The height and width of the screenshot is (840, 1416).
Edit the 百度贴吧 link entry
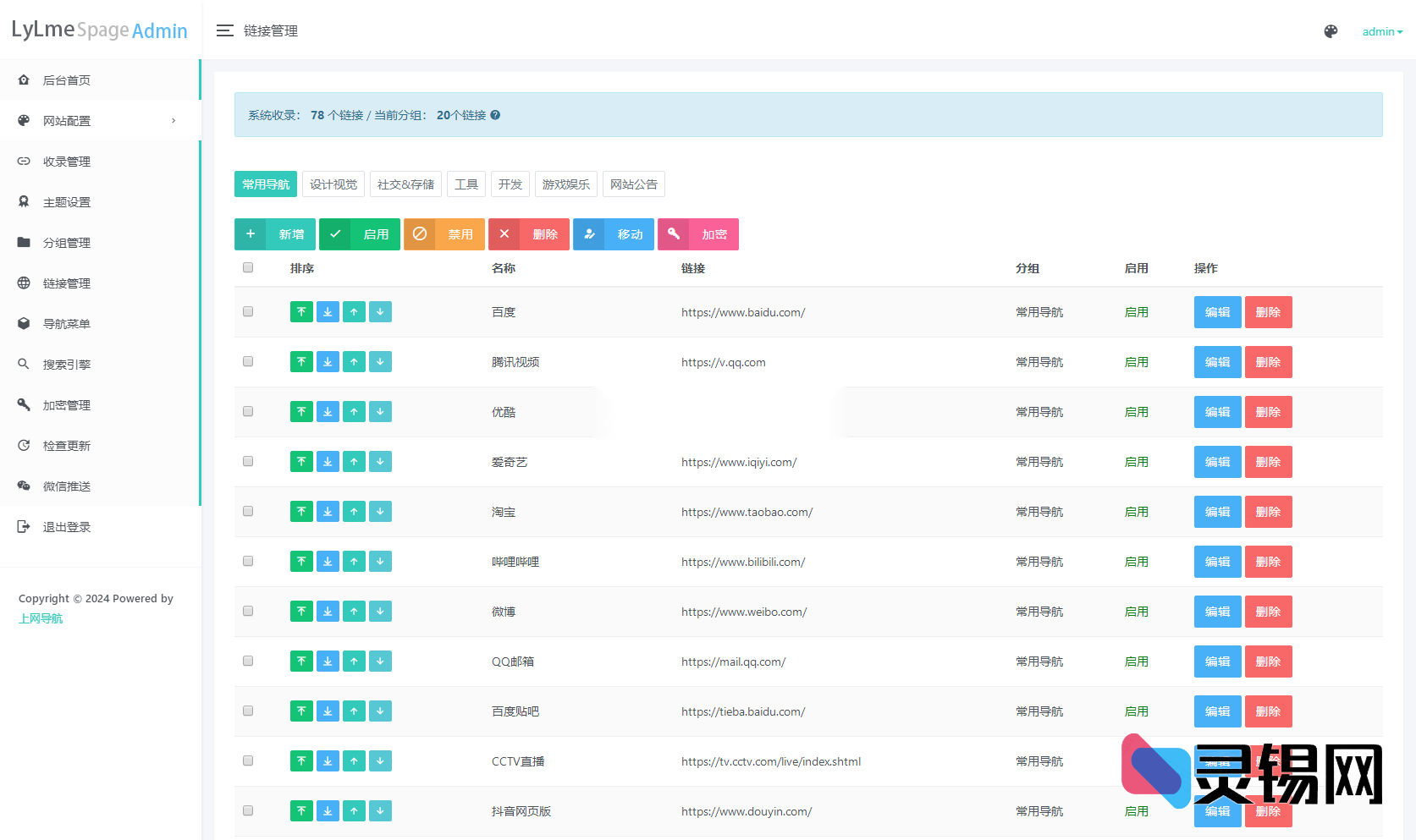point(1217,711)
